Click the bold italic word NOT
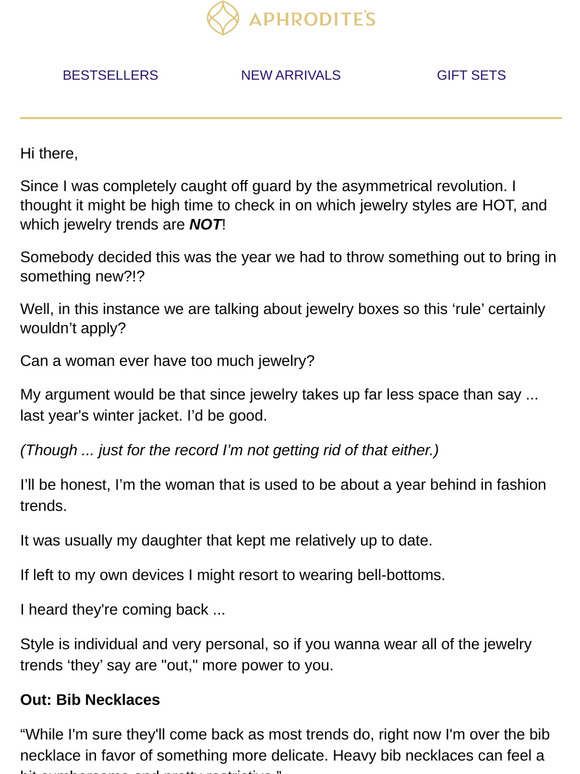 (x=205, y=225)
